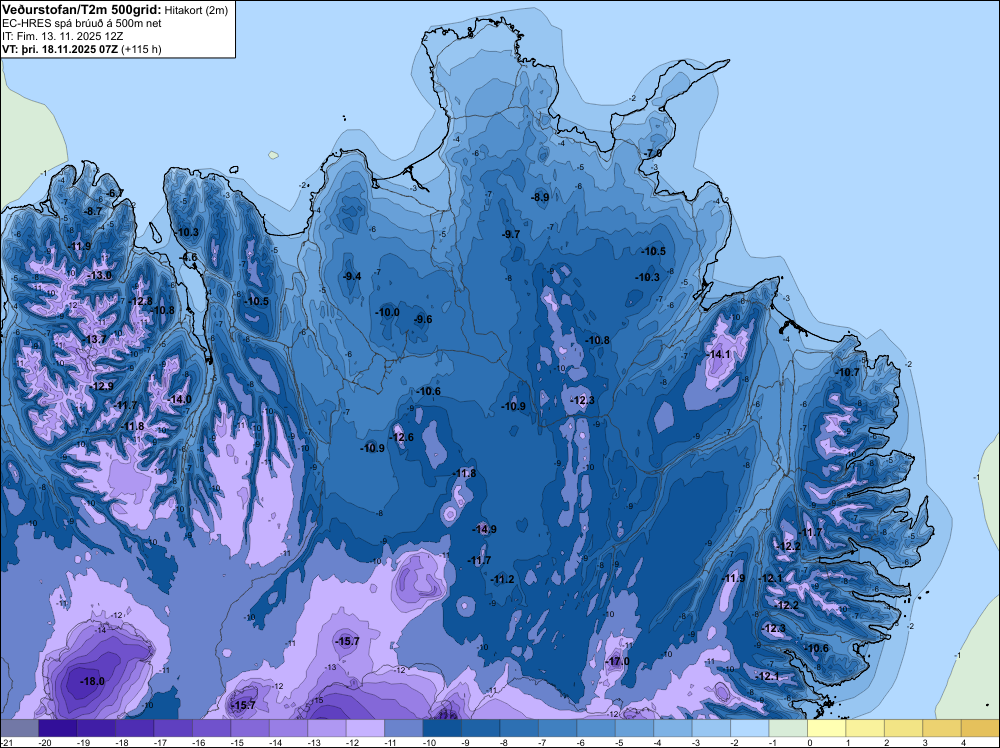Click the small green island off the north coast
1000x748 pixels.
point(273,155)
